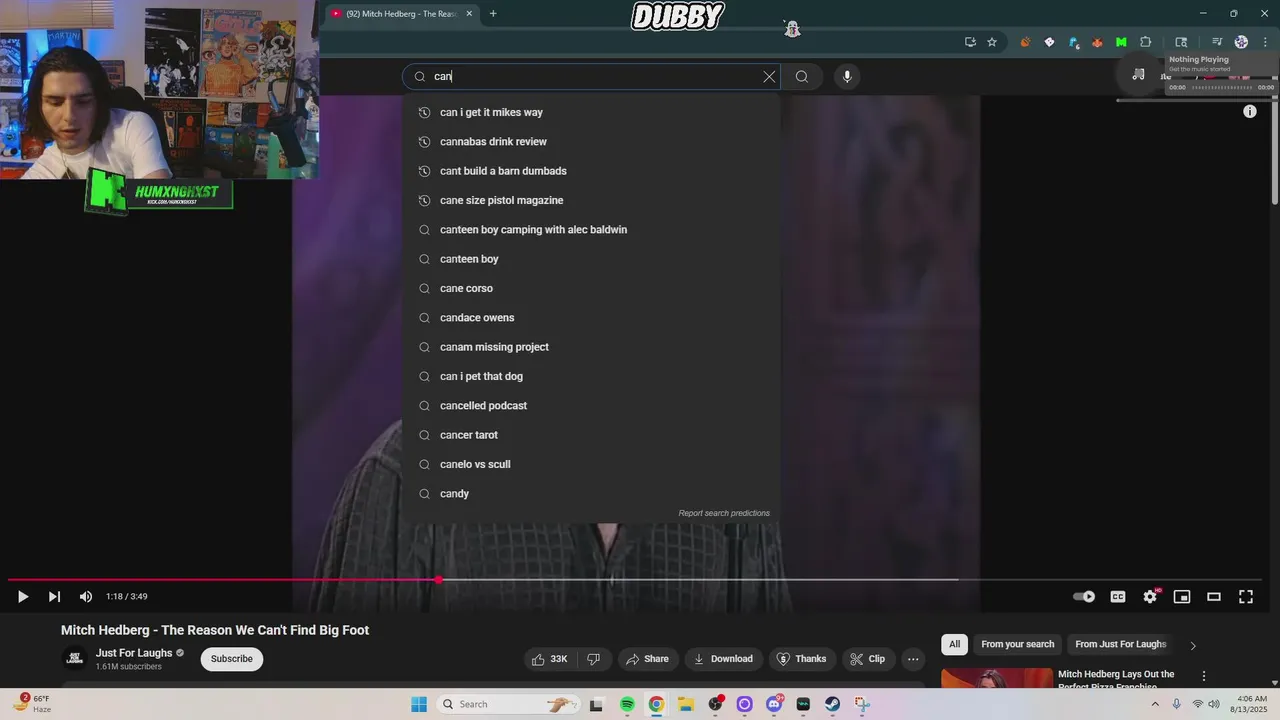Click the install app icon in address bar
Screen dimensions: 1280x720
(x=970, y=42)
